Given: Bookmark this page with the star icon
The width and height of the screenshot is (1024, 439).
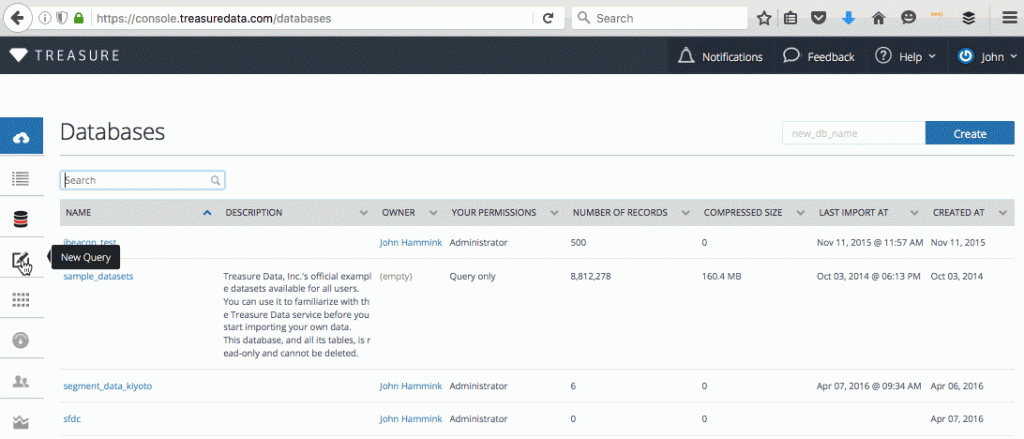Looking at the screenshot, I should coord(764,18).
